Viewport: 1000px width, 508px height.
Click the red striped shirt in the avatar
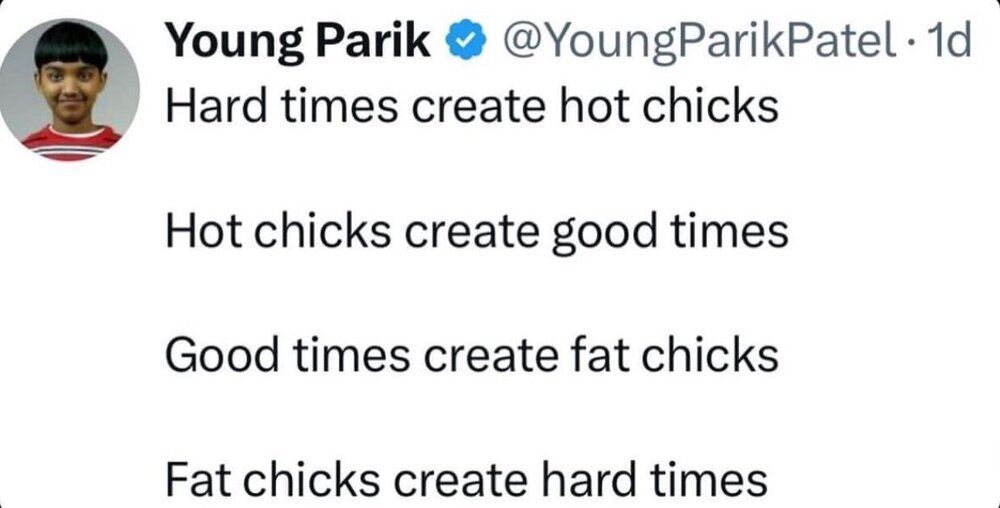point(72,143)
